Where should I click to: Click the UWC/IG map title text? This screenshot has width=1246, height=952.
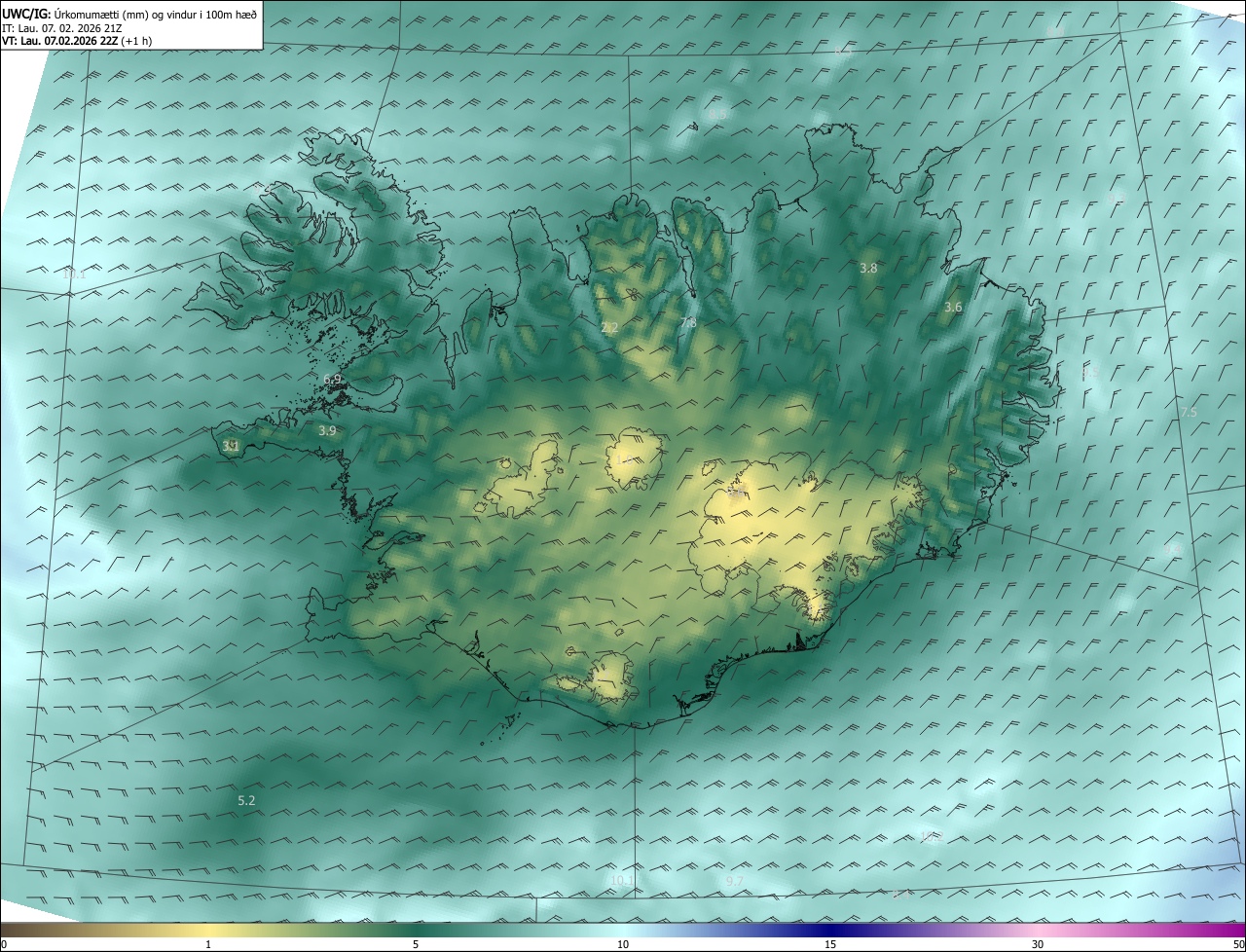tap(129, 14)
